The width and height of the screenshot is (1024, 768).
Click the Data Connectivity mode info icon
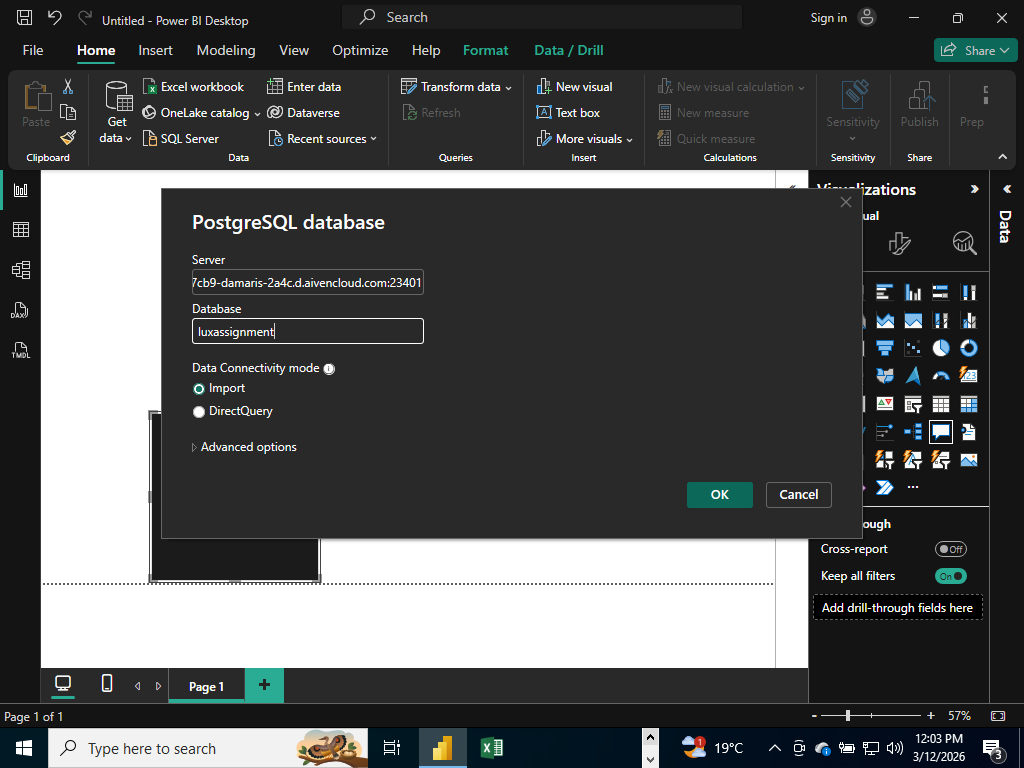click(x=329, y=369)
